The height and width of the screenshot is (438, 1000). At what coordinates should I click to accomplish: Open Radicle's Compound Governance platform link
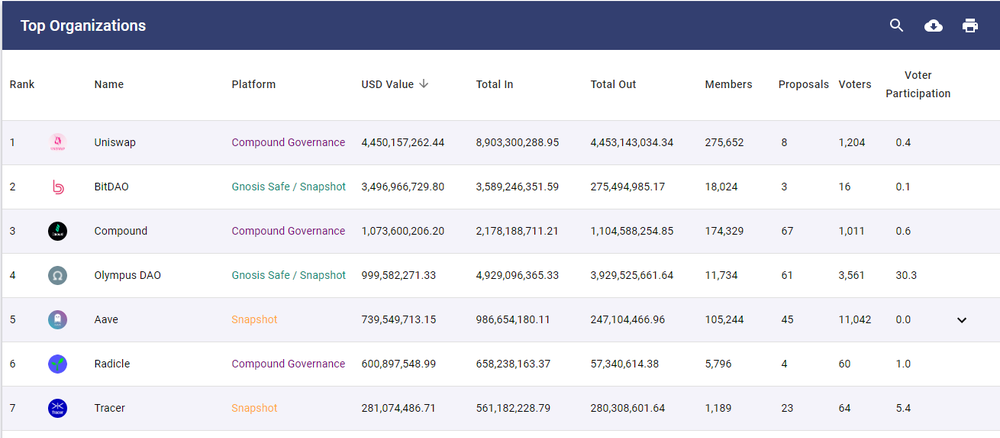(x=288, y=364)
